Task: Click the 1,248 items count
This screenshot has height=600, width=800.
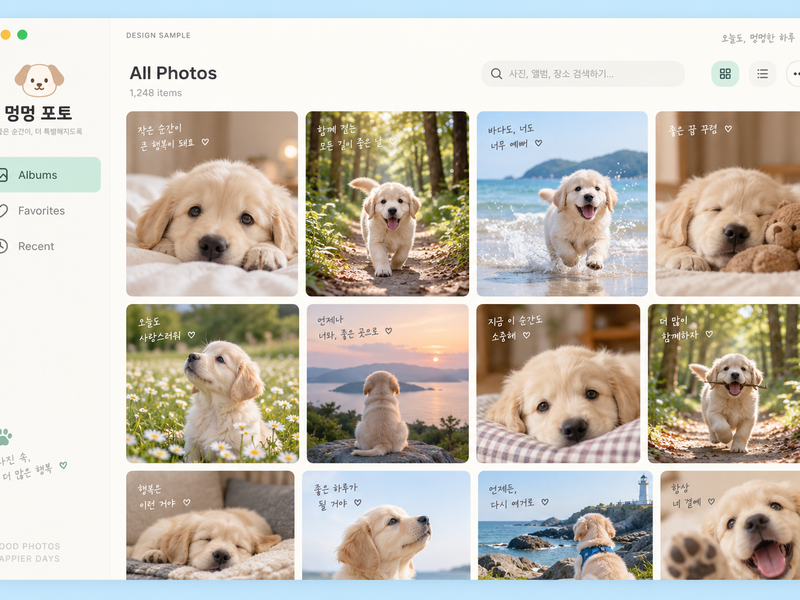Action: pyautogui.click(x=156, y=93)
